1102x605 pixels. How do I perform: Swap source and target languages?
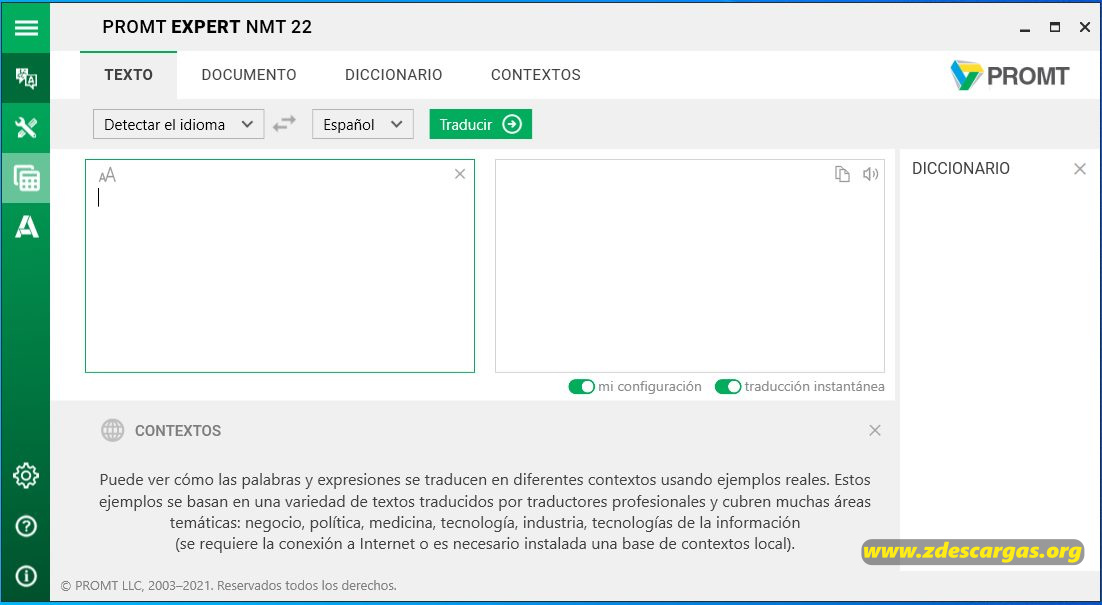(x=284, y=124)
